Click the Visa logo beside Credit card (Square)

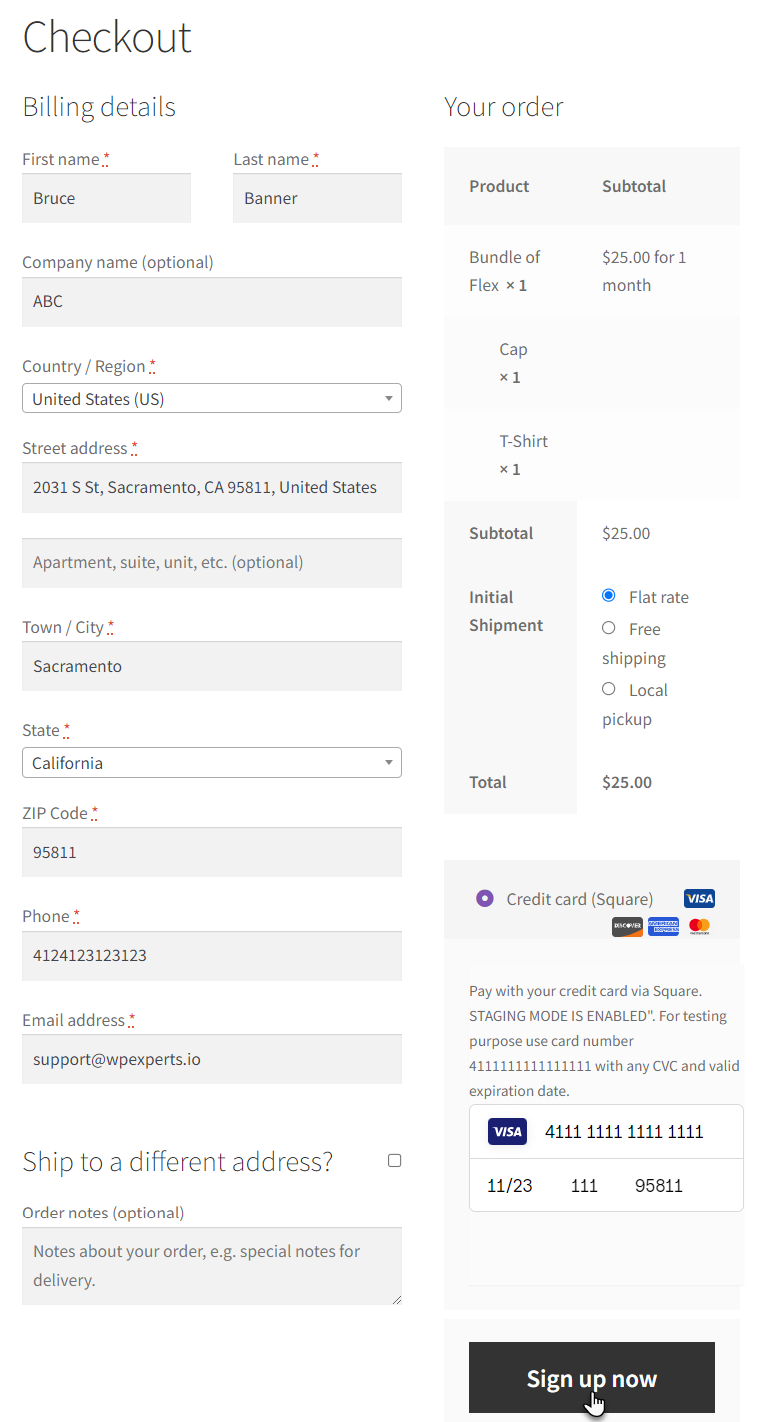point(699,898)
